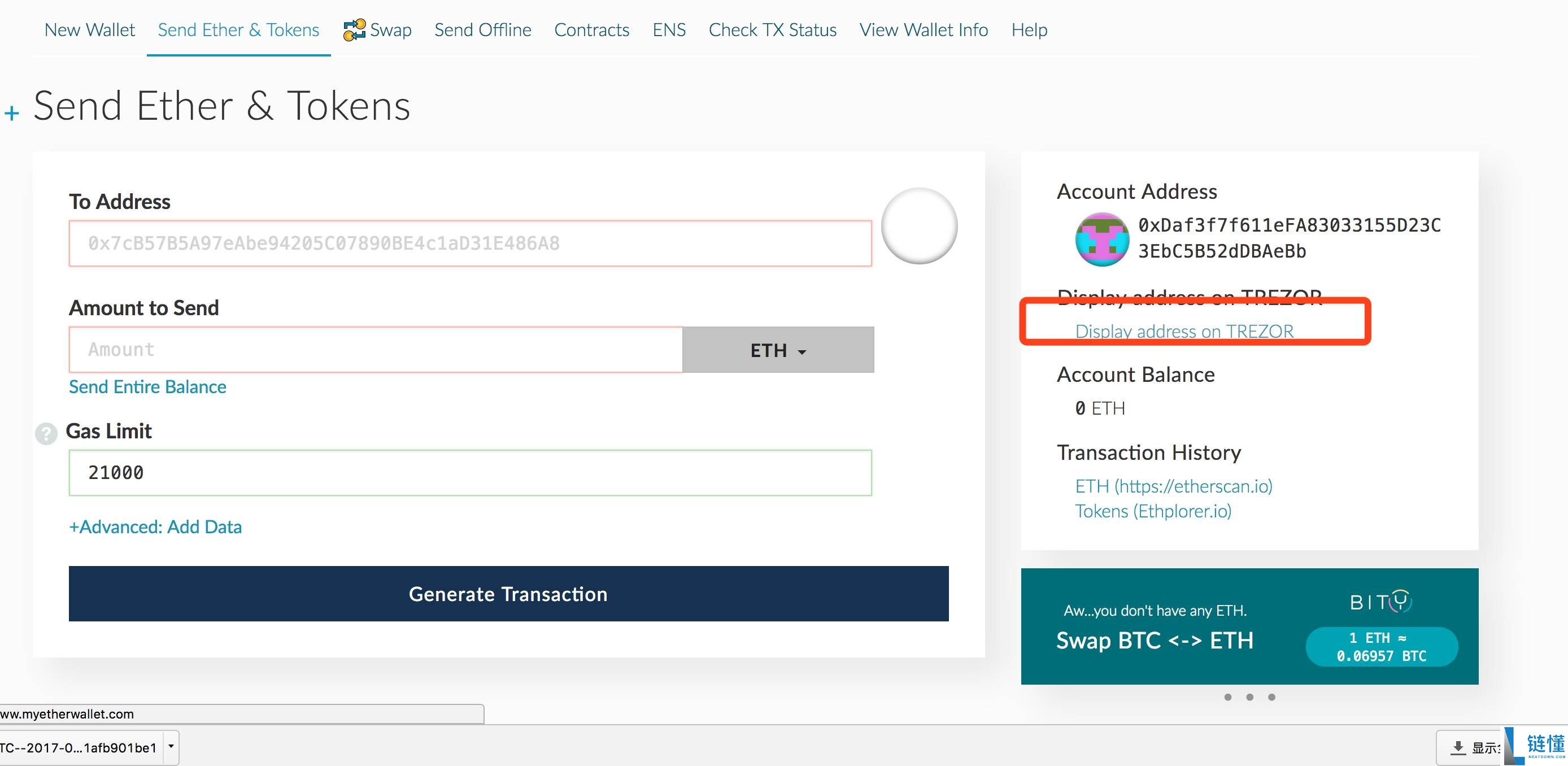Click the blue plus icon beside page title

click(11, 112)
